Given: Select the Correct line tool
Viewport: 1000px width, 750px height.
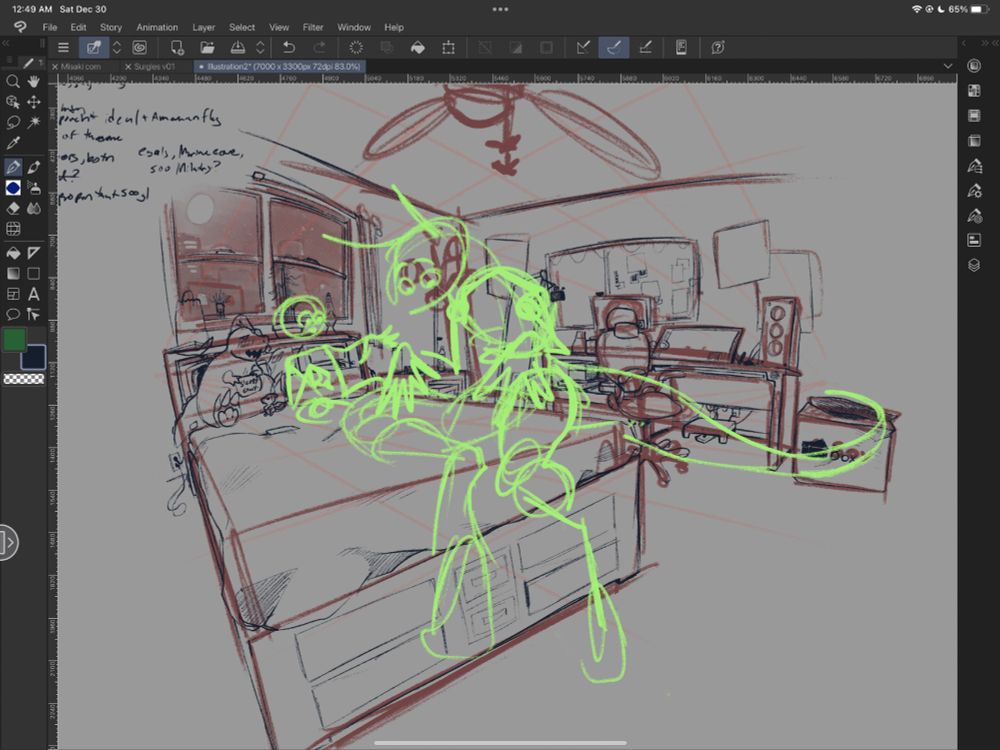Looking at the screenshot, I should 34,314.
